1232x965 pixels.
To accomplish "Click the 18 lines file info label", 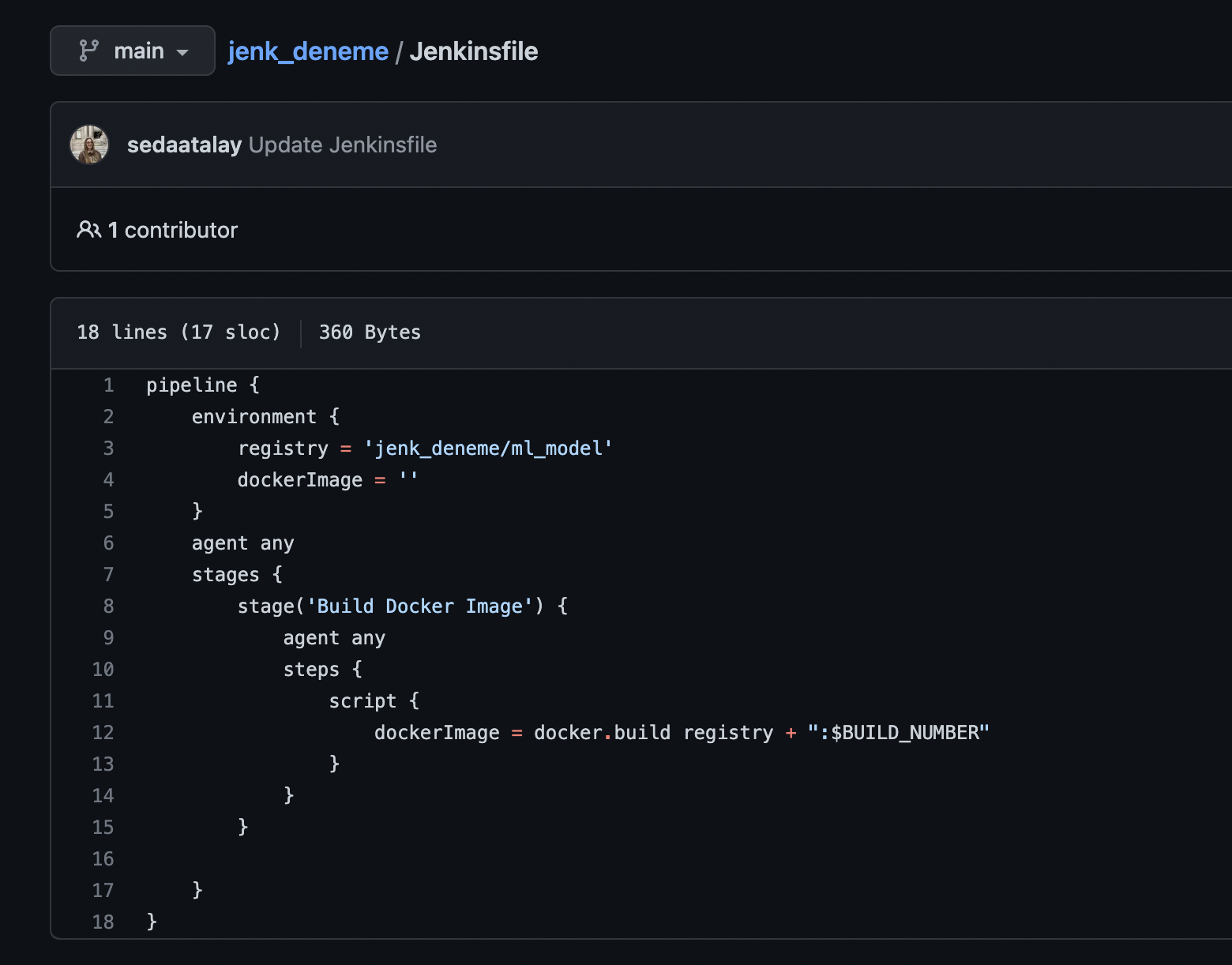I will point(178,332).
